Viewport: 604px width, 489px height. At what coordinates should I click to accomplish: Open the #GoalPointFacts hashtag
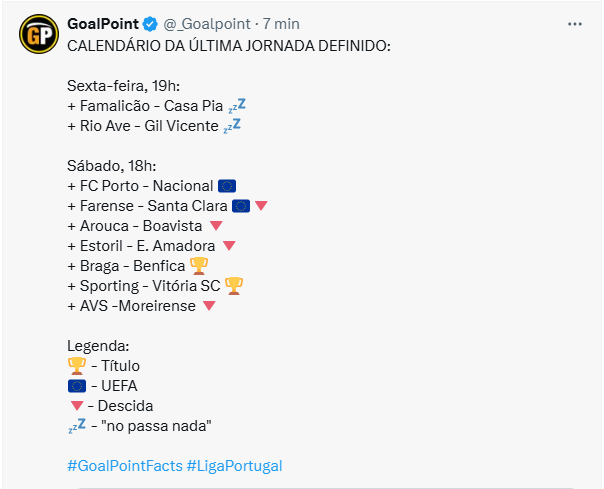[125, 466]
